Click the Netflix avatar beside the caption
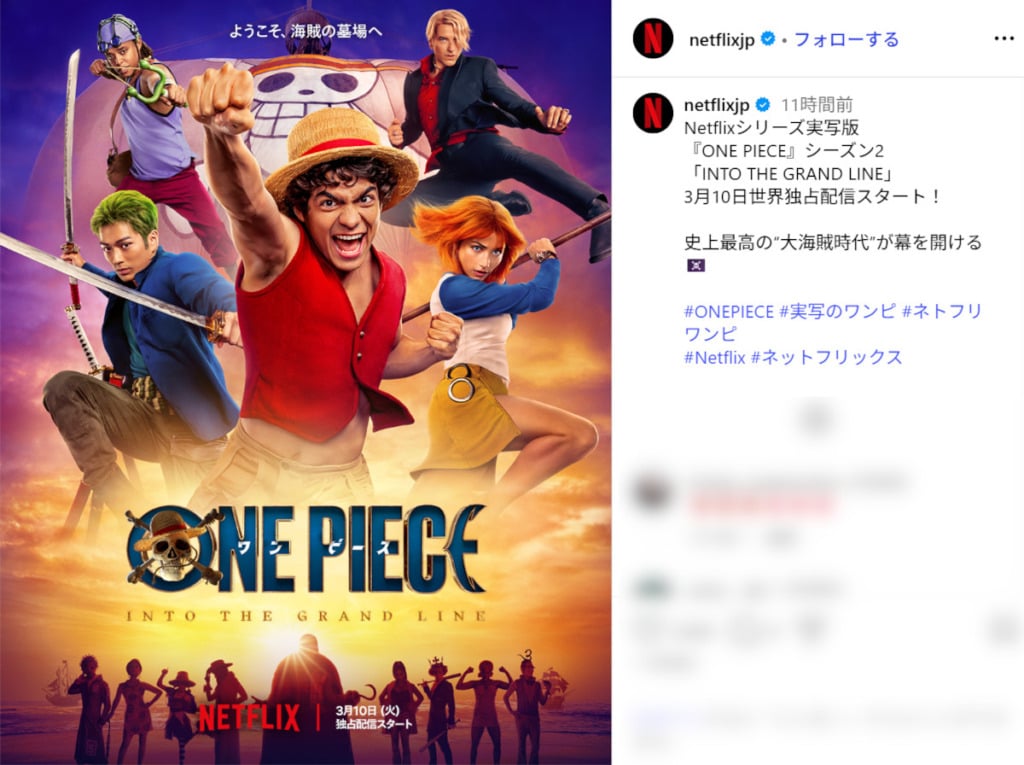The image size is (1024, 765). [x=652, y=112]
